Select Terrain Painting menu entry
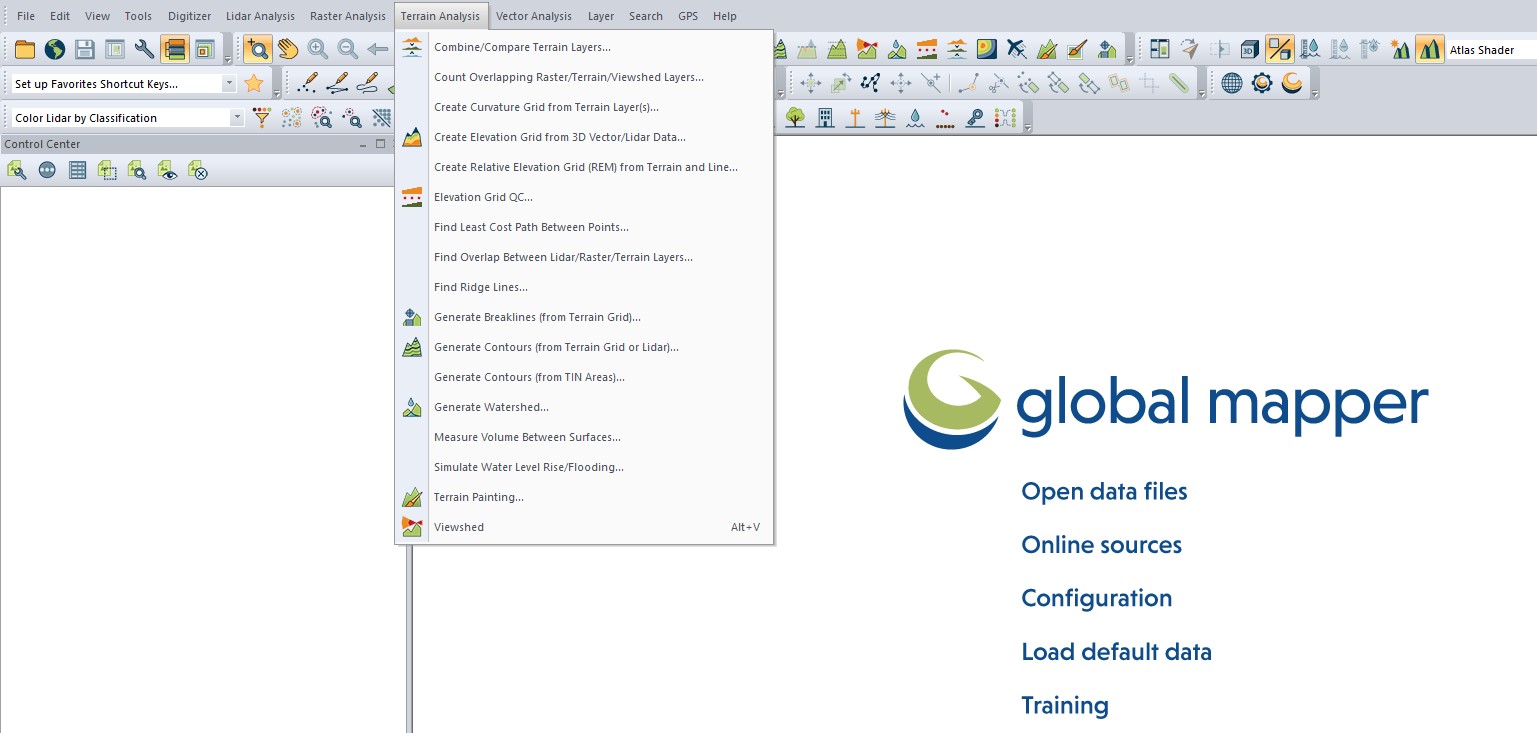 (x=583, y=497)
